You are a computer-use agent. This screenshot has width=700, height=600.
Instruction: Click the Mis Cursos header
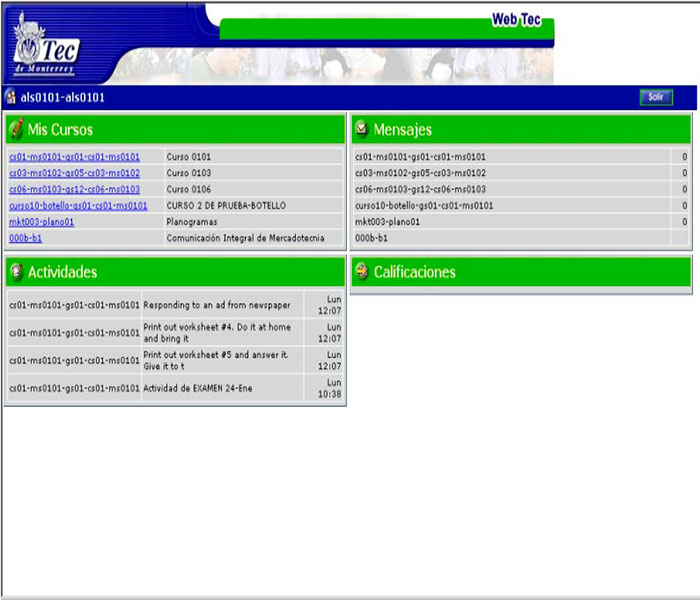[x=175, y=129]
